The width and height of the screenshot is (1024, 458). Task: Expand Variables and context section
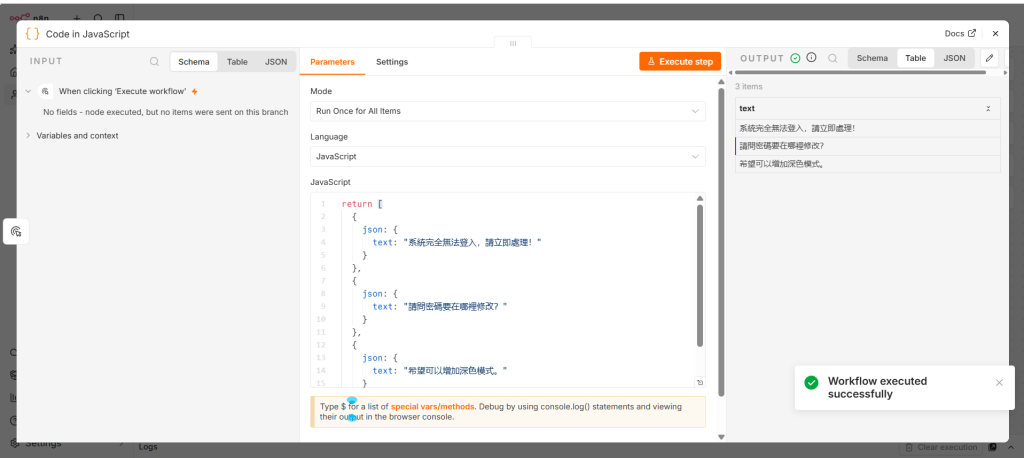28,136
